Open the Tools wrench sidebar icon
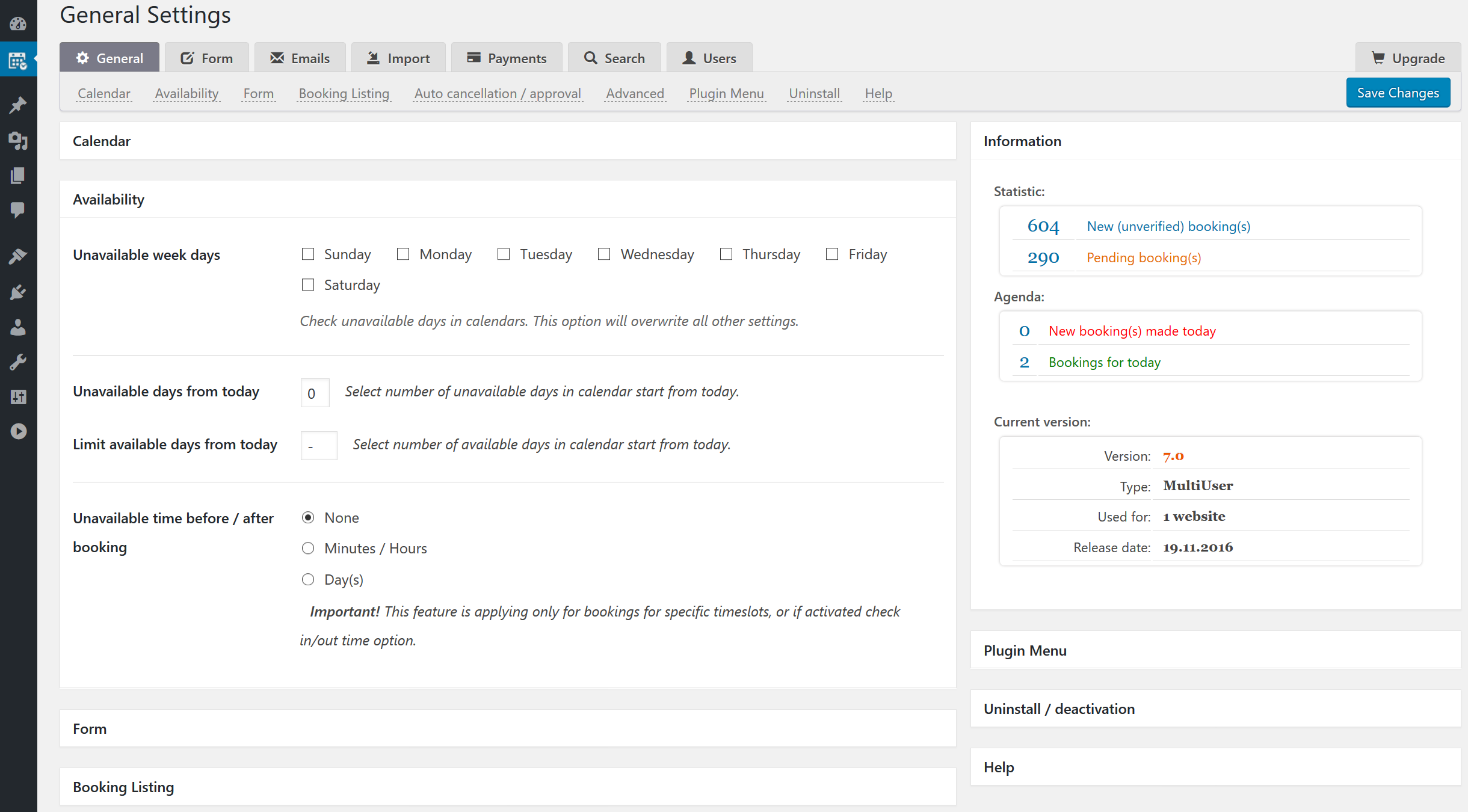1468x812 pixels. coord(18,362)
